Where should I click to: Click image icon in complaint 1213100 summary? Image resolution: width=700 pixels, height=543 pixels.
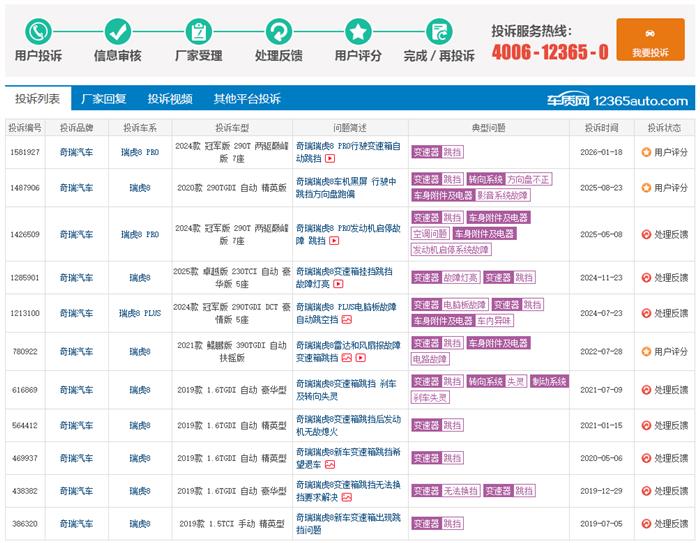[346, 320]
